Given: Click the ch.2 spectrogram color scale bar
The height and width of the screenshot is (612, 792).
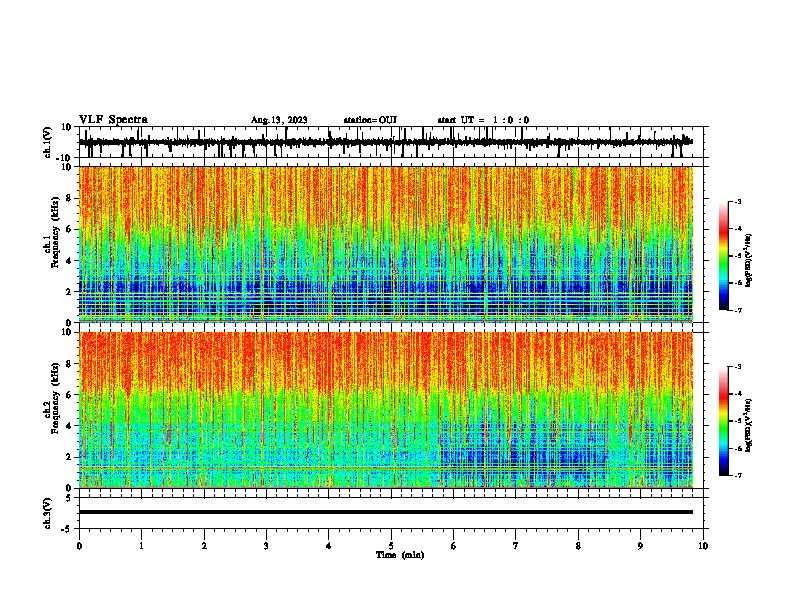Looking at the screenshot, I should pos(724,421).
